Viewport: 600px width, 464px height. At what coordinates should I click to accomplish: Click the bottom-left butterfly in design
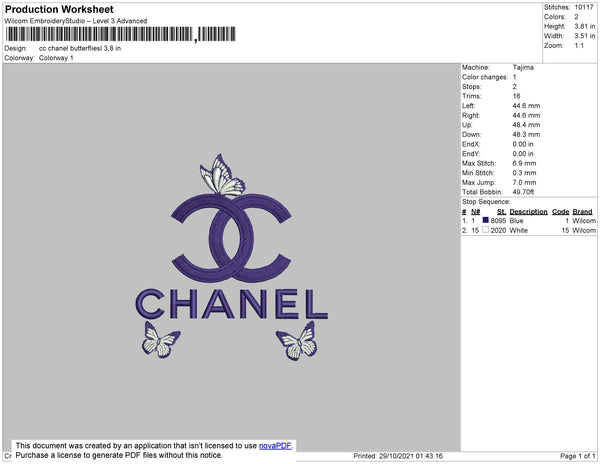pyautogui.click(x=161, y=340)
